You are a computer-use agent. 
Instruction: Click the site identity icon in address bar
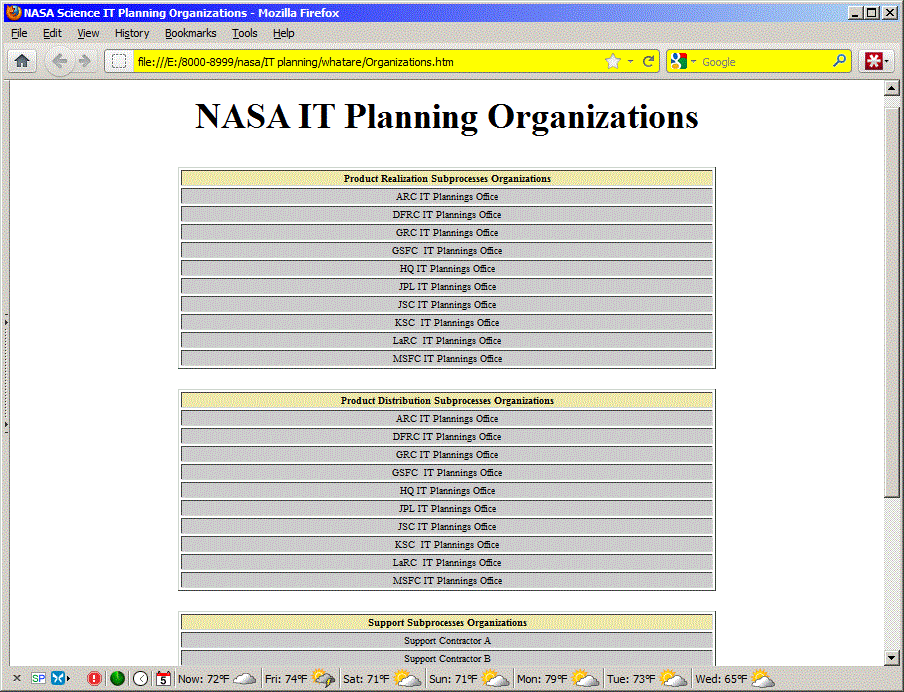119,61
